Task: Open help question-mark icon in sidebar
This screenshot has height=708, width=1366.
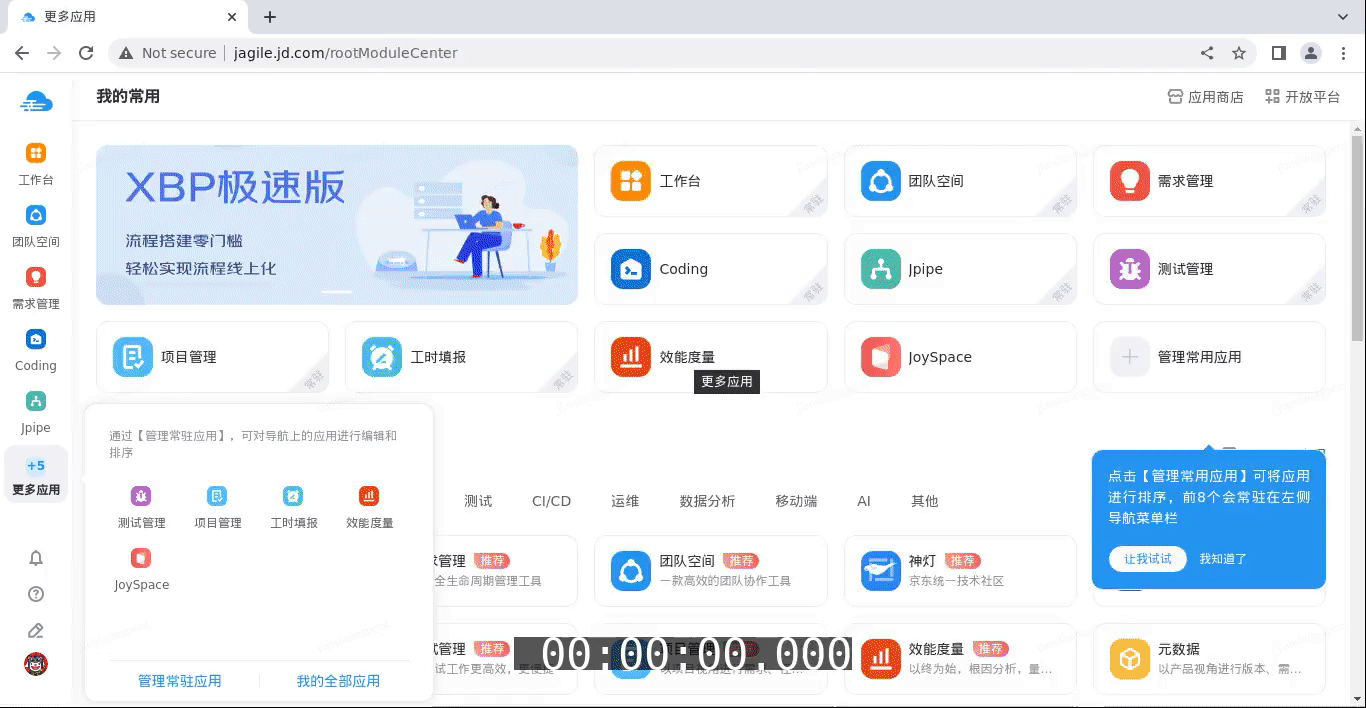Action: click(x=36, y=594)
